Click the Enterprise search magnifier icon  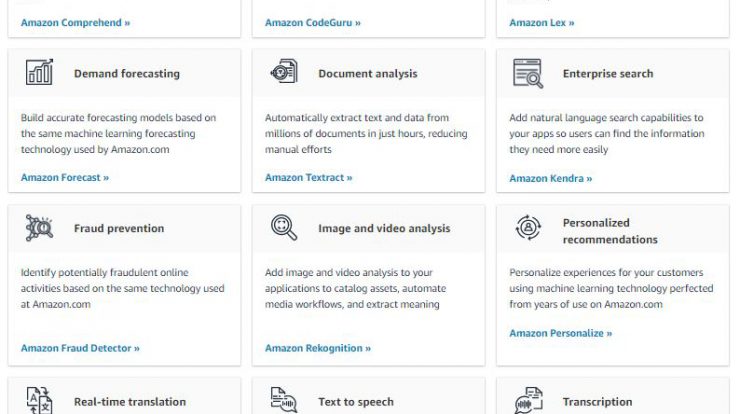click(528, 73)
